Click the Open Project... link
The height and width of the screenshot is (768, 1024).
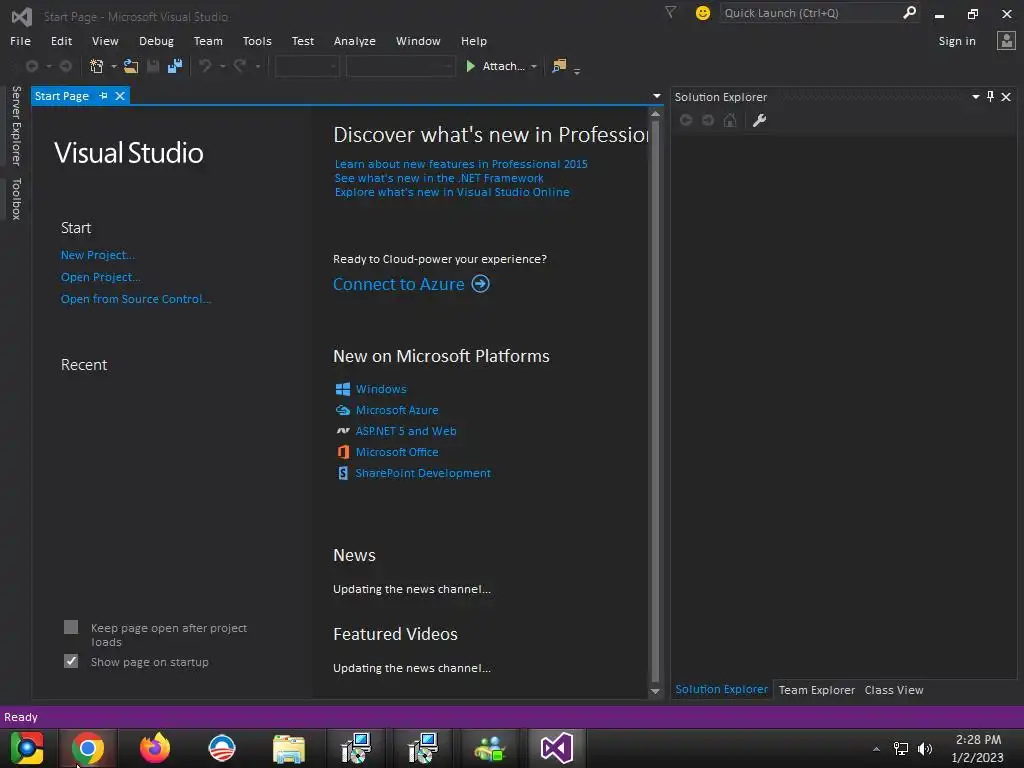point(101,277)
